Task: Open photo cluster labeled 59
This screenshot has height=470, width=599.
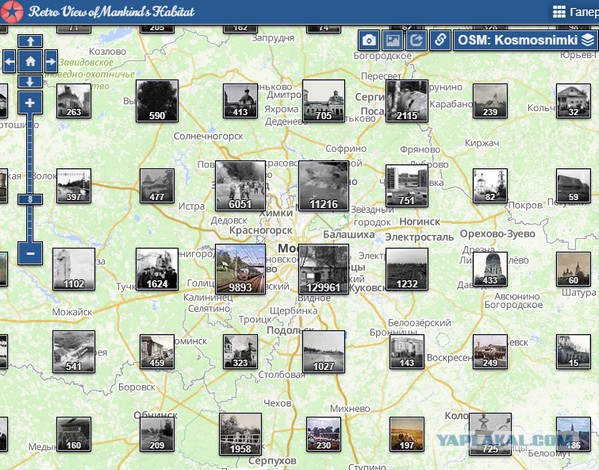Action: click(573, 186)
